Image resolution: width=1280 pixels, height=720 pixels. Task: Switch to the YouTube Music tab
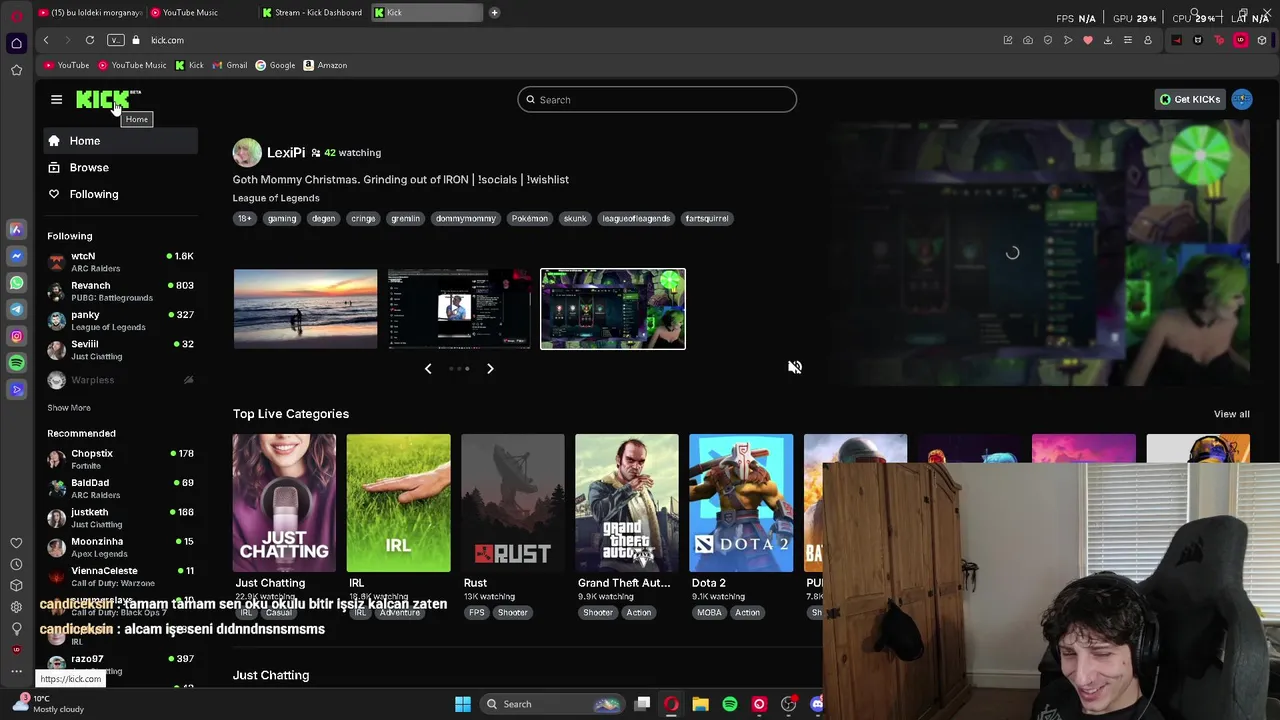point(198,12)
